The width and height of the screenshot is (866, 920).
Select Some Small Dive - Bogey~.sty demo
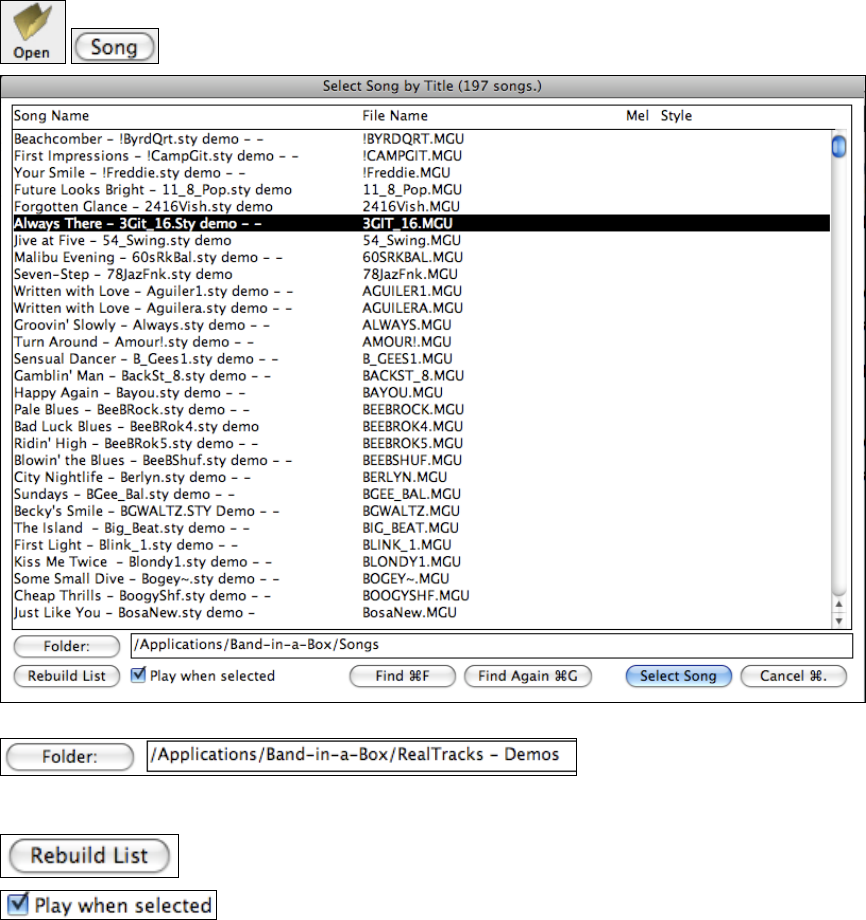(x=421, y=579)
